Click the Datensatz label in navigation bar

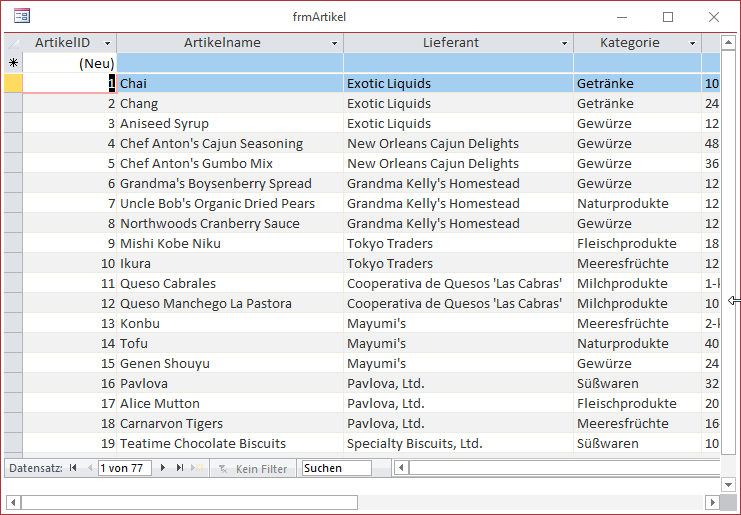[36, 468]
